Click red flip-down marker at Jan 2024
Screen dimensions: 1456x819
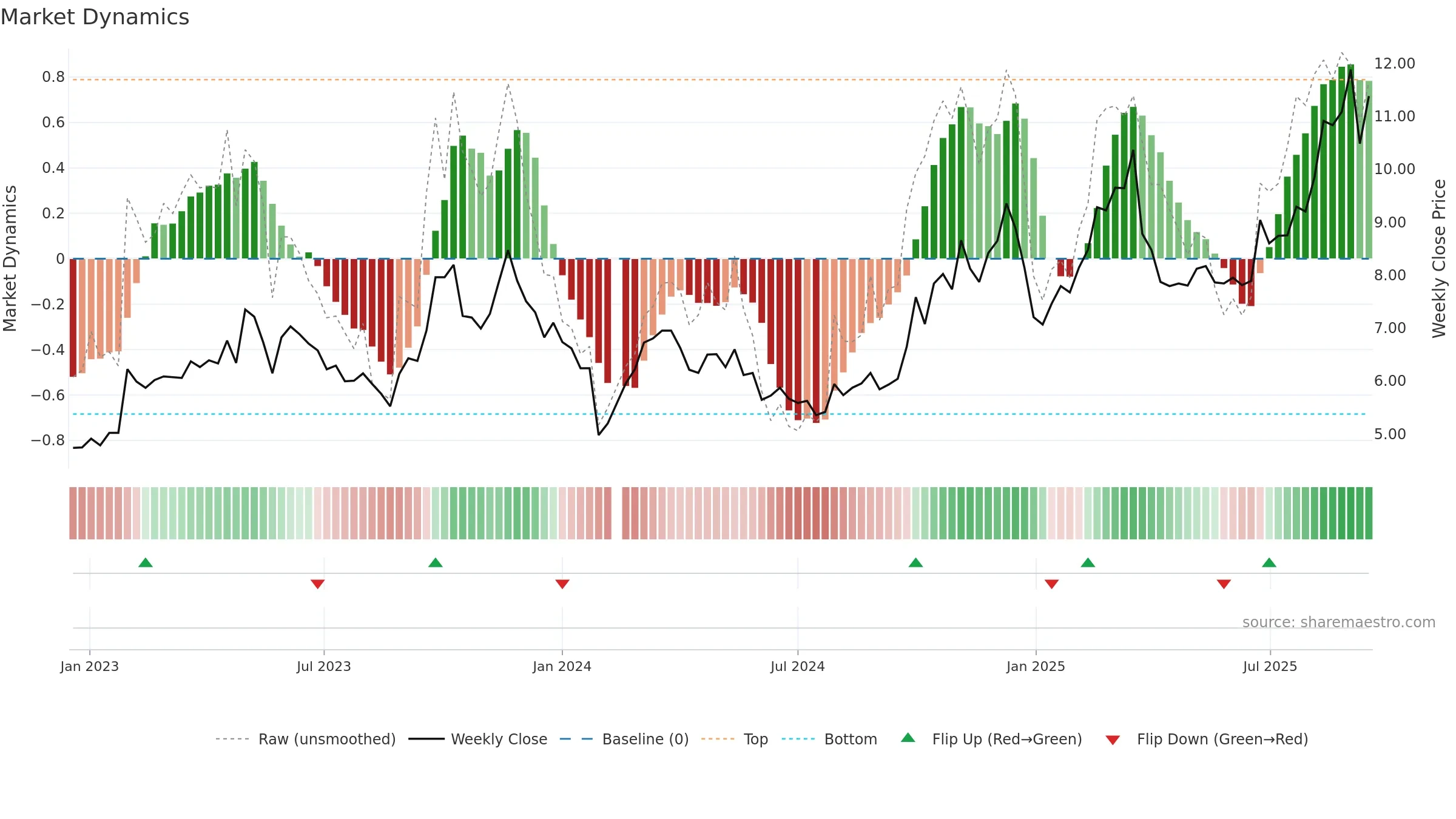pos(562,584)
